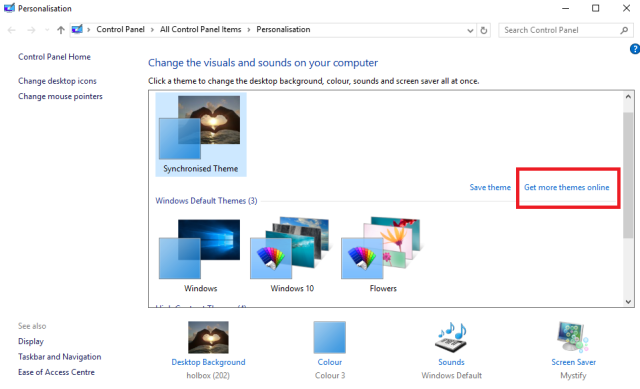Maximize the Personalisation window
The width and height of the screenshot is (640, 389).
point(596,8)
